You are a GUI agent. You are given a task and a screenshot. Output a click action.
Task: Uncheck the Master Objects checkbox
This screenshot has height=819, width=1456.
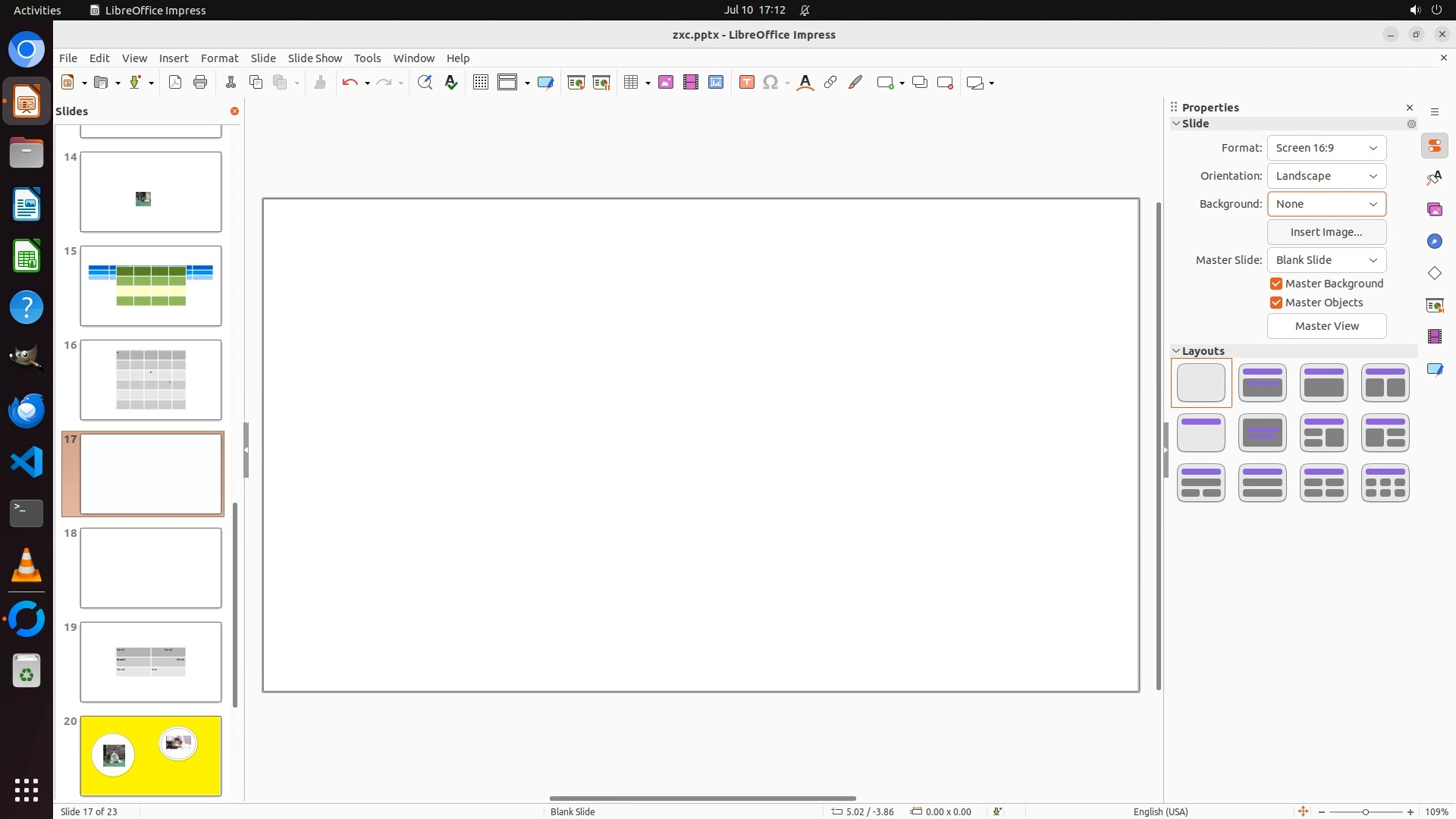click(1276, 303)
